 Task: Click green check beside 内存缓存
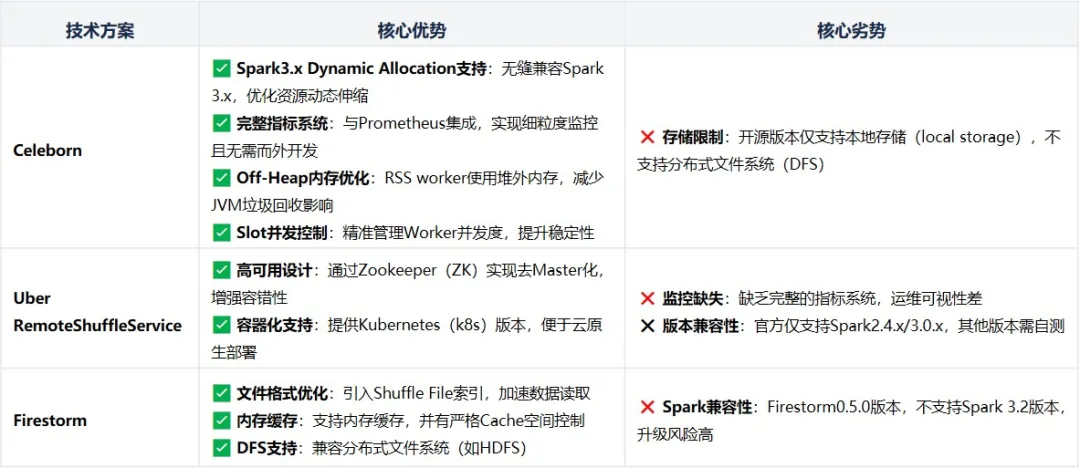point(220,420)
